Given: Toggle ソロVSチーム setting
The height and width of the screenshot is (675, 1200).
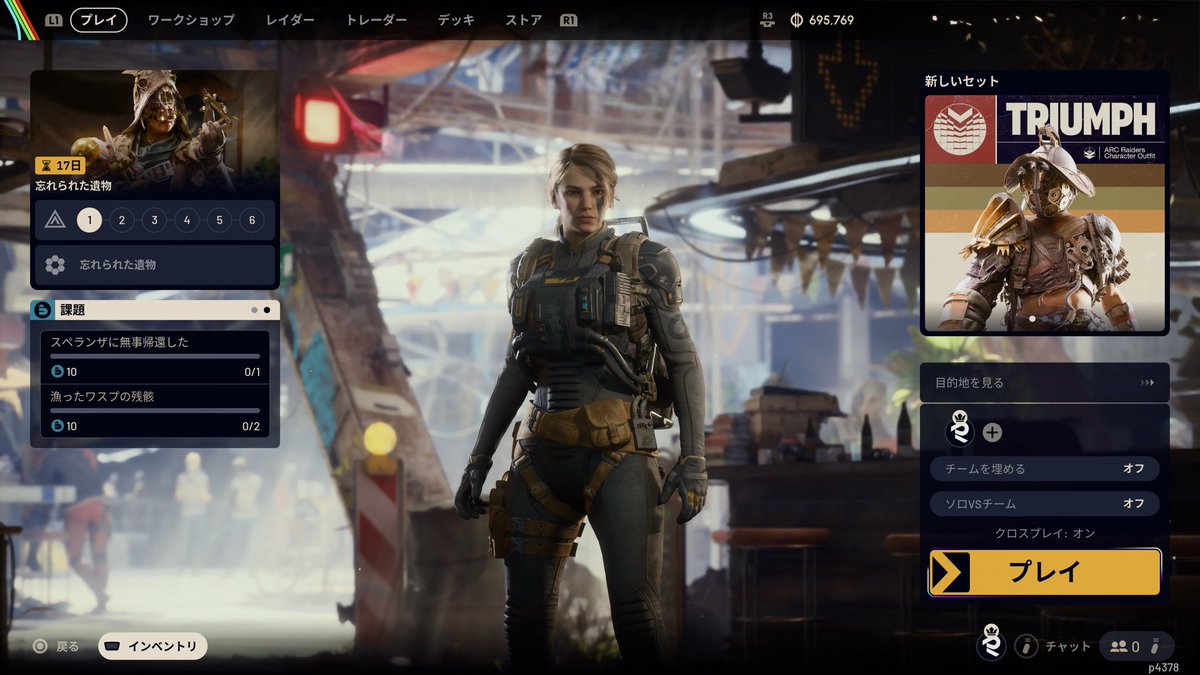Looking at the screenshot, I should point(1045,503).
